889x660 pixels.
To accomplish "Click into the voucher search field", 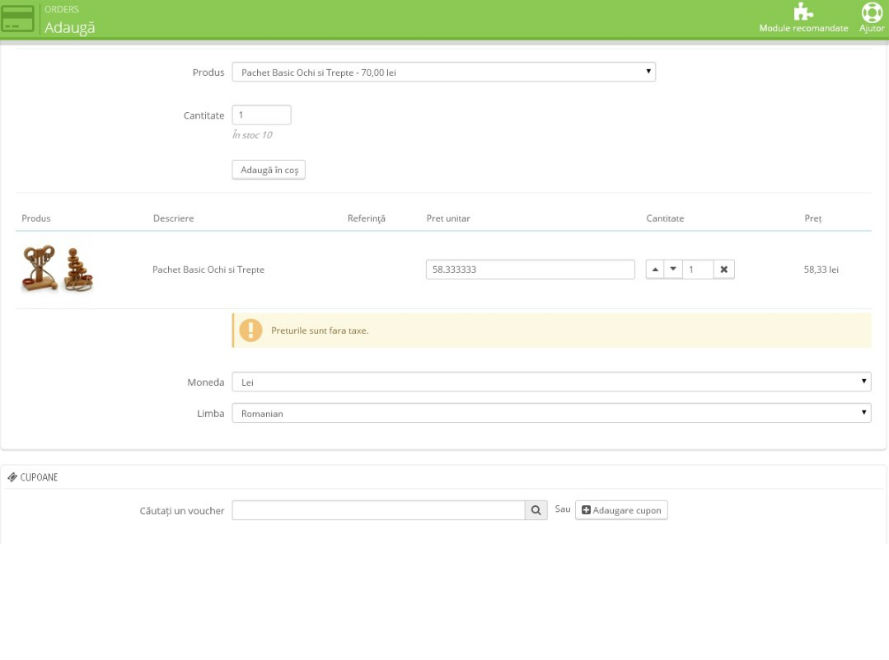I will point(378,510).
